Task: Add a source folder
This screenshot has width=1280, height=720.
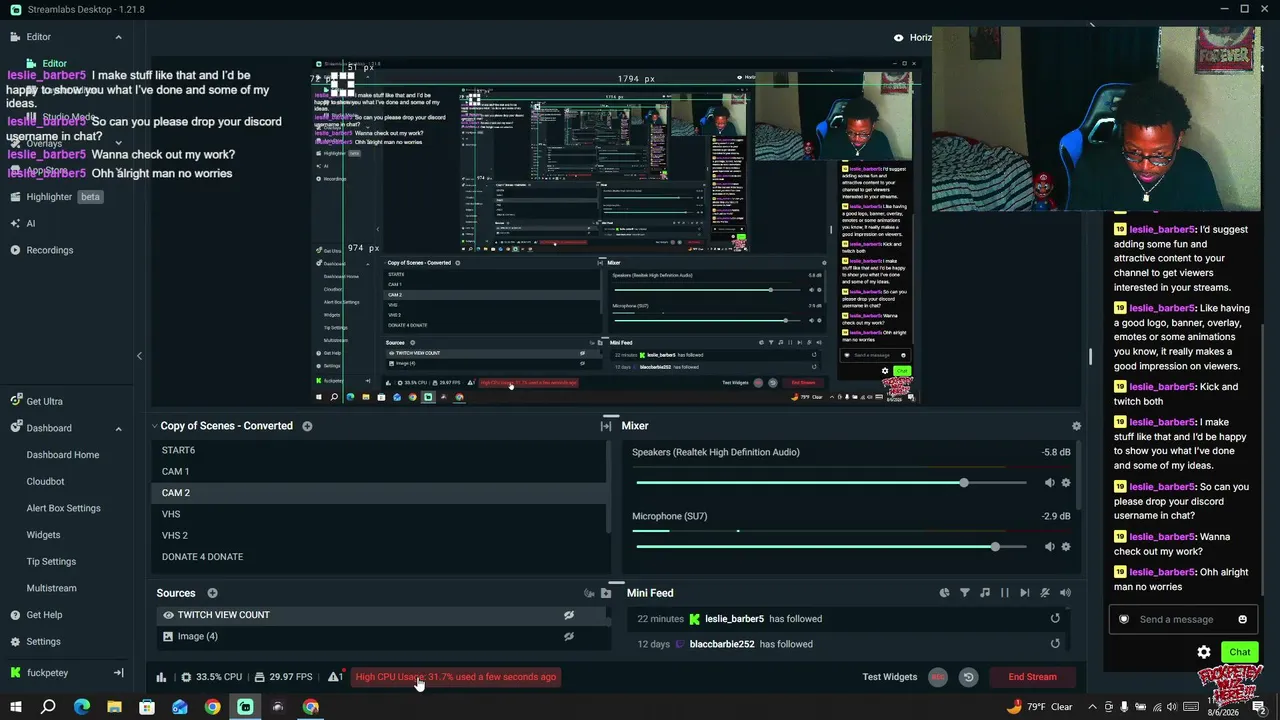Action: [606, 593]
